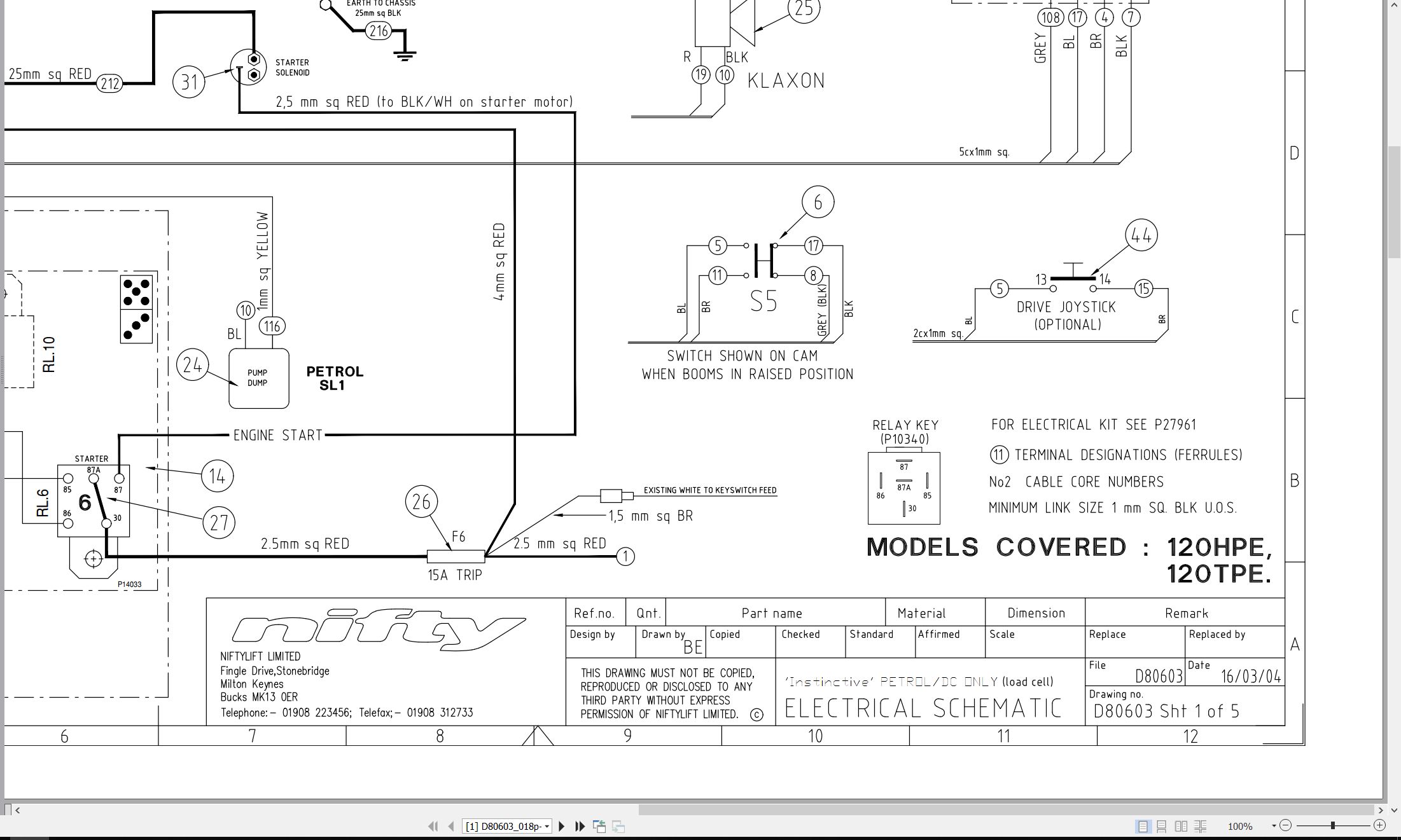Click 'EXISTING WHITE TO KEYSWITCH FEED' text

coord(710,490)
